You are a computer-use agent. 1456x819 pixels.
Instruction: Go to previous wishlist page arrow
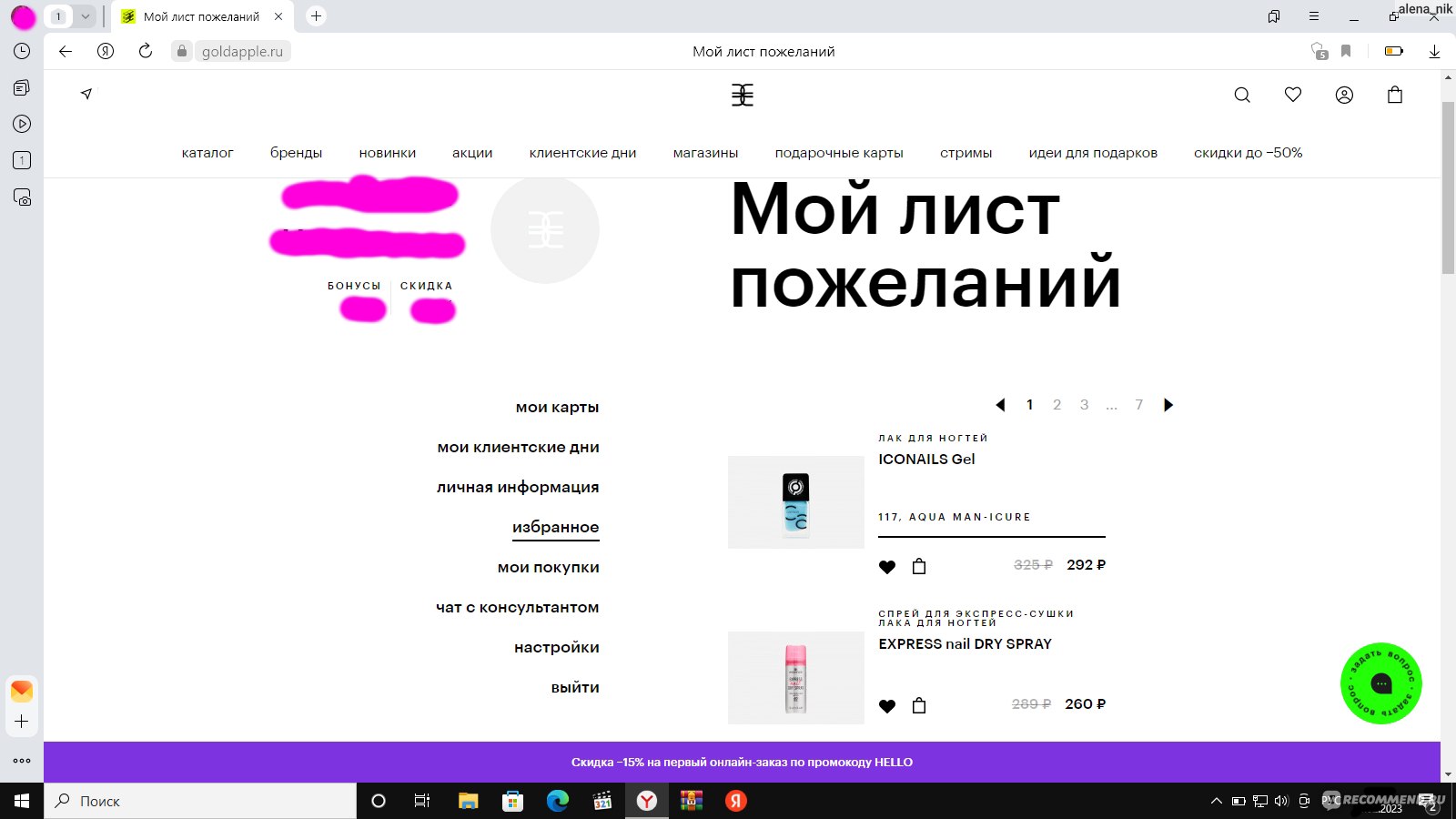pos(1001,405)
